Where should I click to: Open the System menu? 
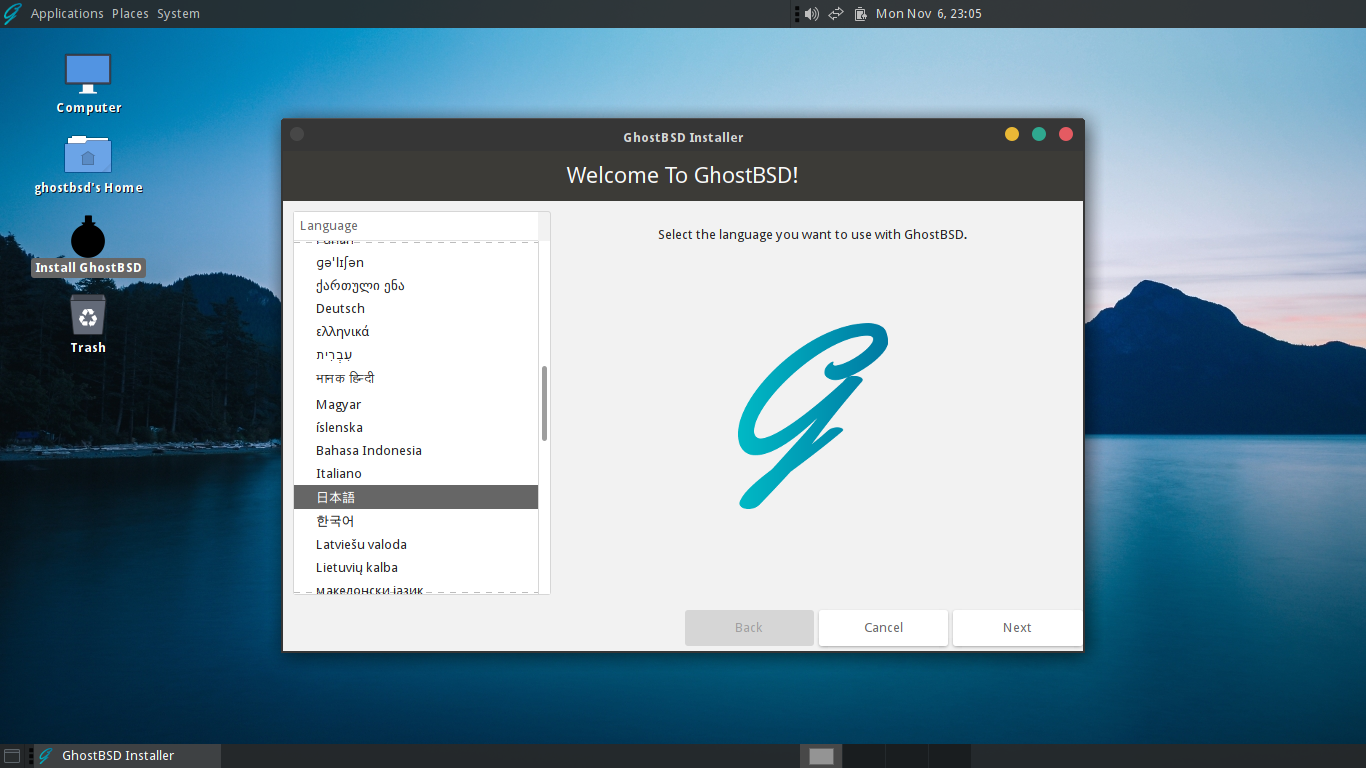pyautogui.click(x=178, y=14)
